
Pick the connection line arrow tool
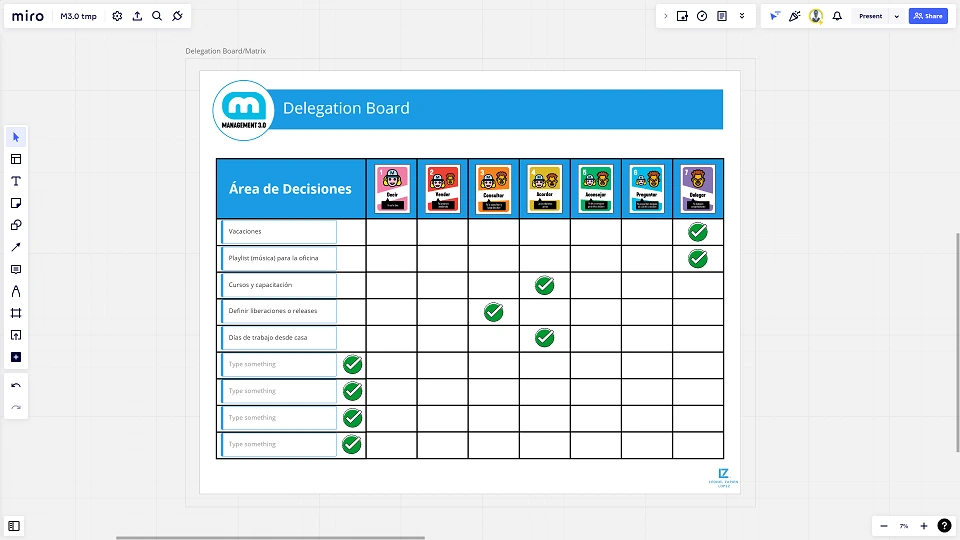(16, 247)
